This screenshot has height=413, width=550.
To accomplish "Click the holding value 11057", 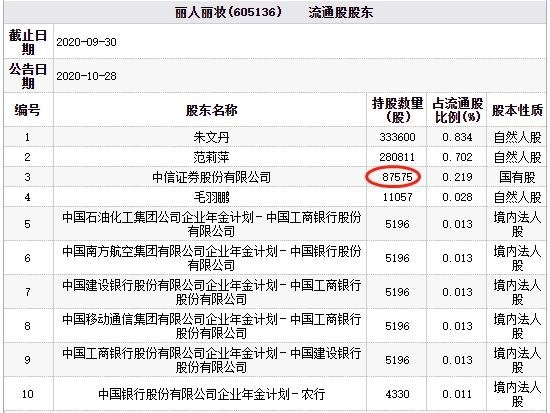I will (397, 197).
